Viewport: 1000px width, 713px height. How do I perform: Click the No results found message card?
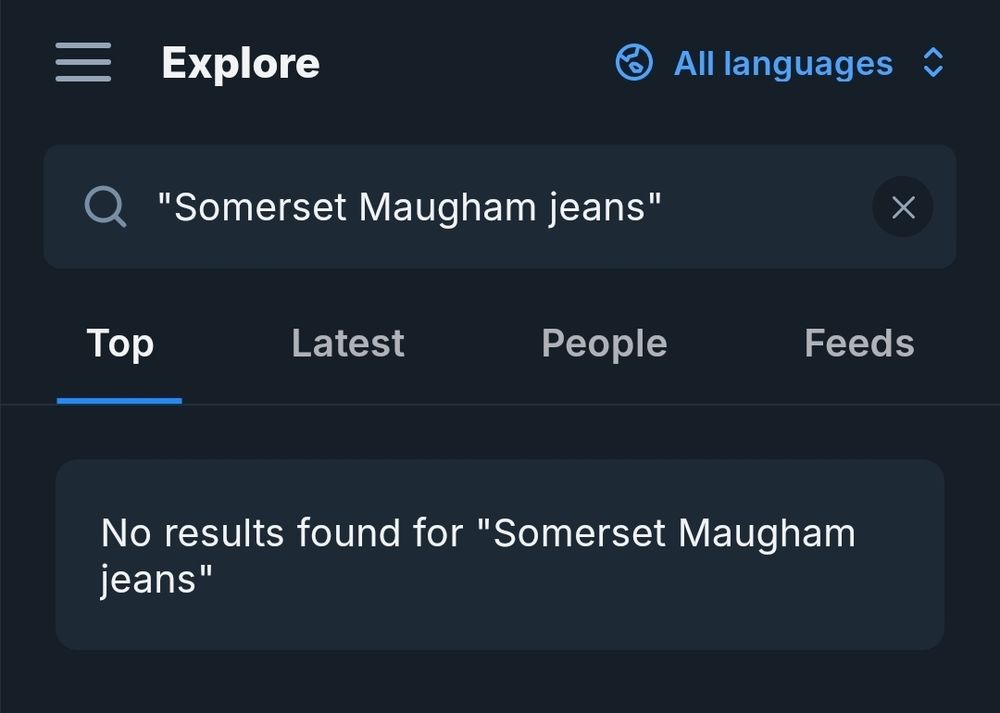point(500,554)
